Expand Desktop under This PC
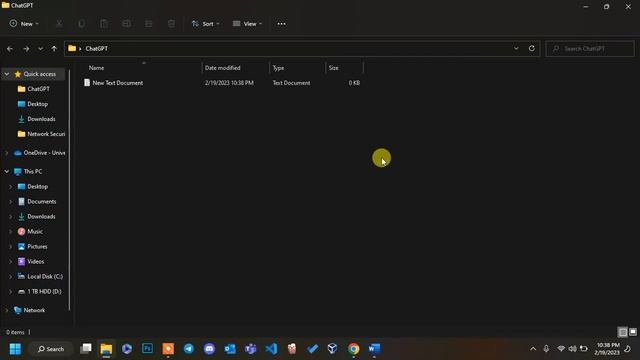The height and width of the screenshot is (360, 640). [11, 187]
